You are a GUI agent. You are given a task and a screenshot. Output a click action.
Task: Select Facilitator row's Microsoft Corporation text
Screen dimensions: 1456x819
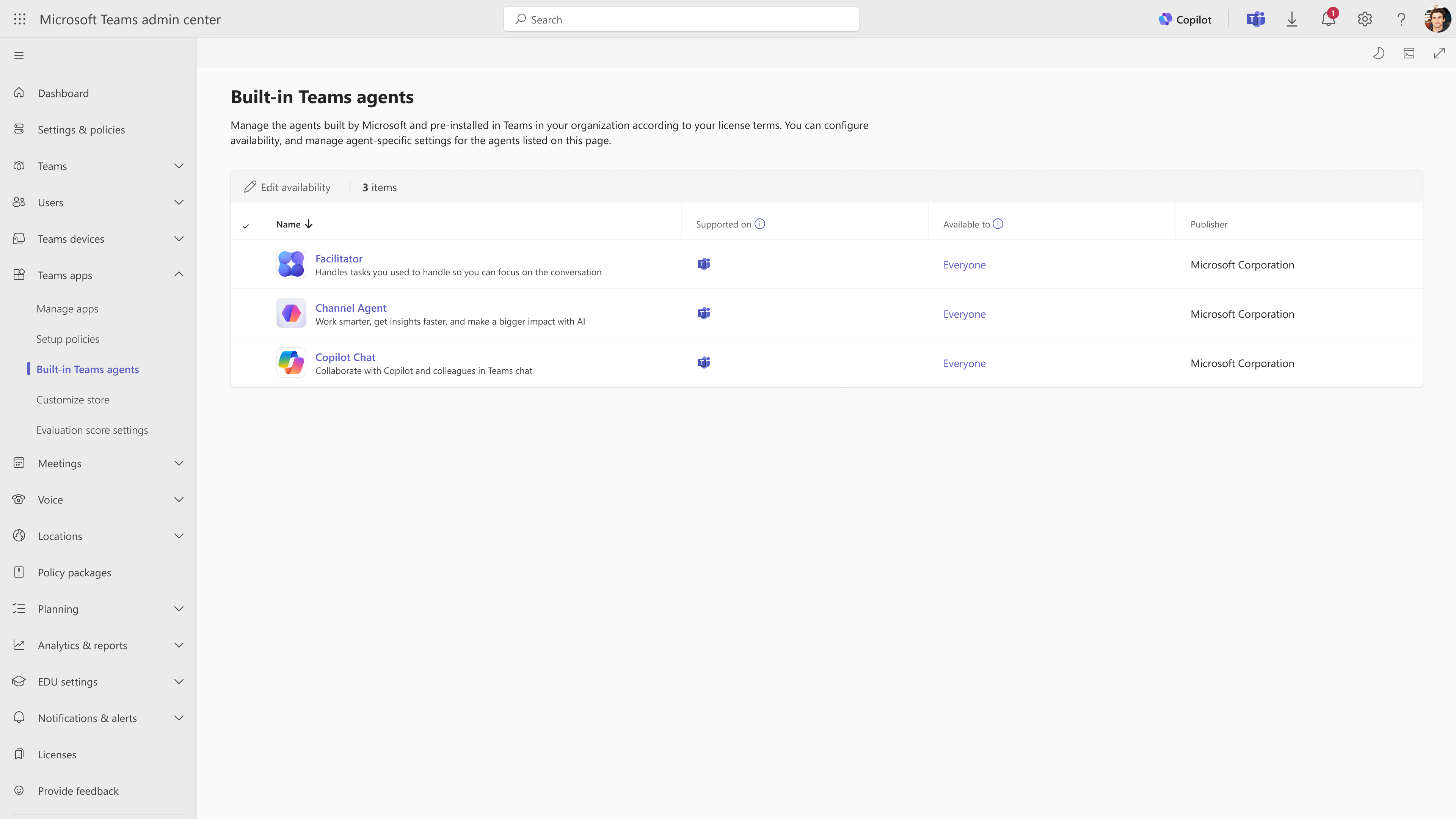(x=1242, y=265)
